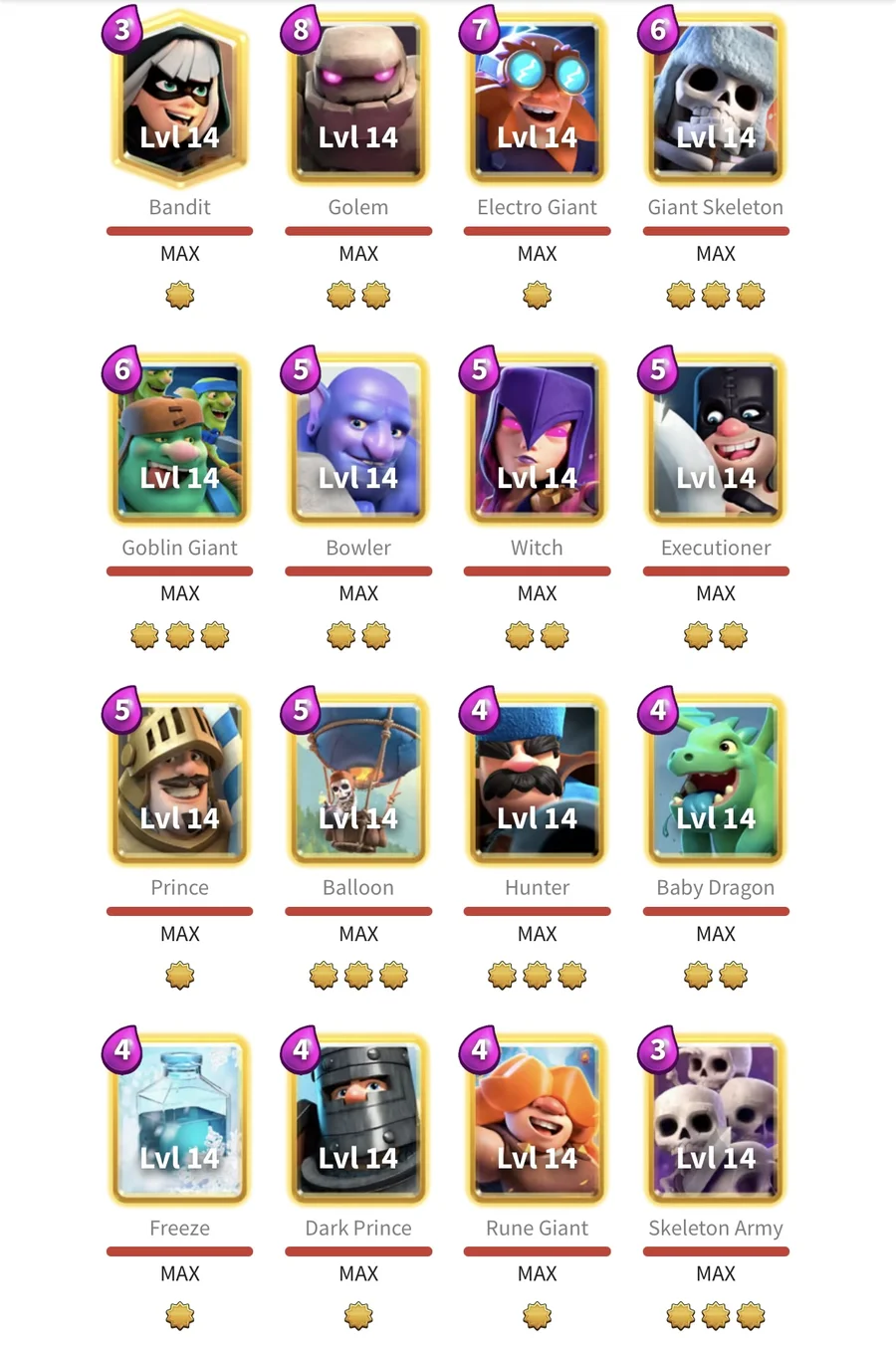The height and width of the screenshot is (1353, 896).
Task: Open the Giant Skeleton card
Action: [x=716, y=100]
